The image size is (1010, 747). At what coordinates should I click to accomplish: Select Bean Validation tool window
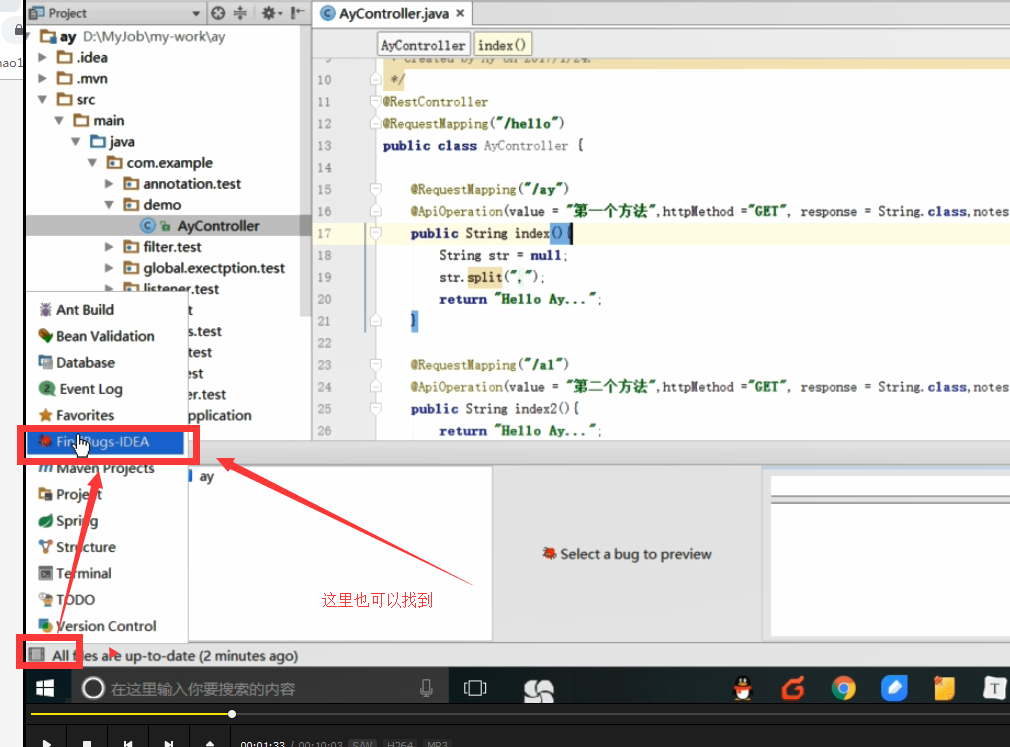click(106, 336)
